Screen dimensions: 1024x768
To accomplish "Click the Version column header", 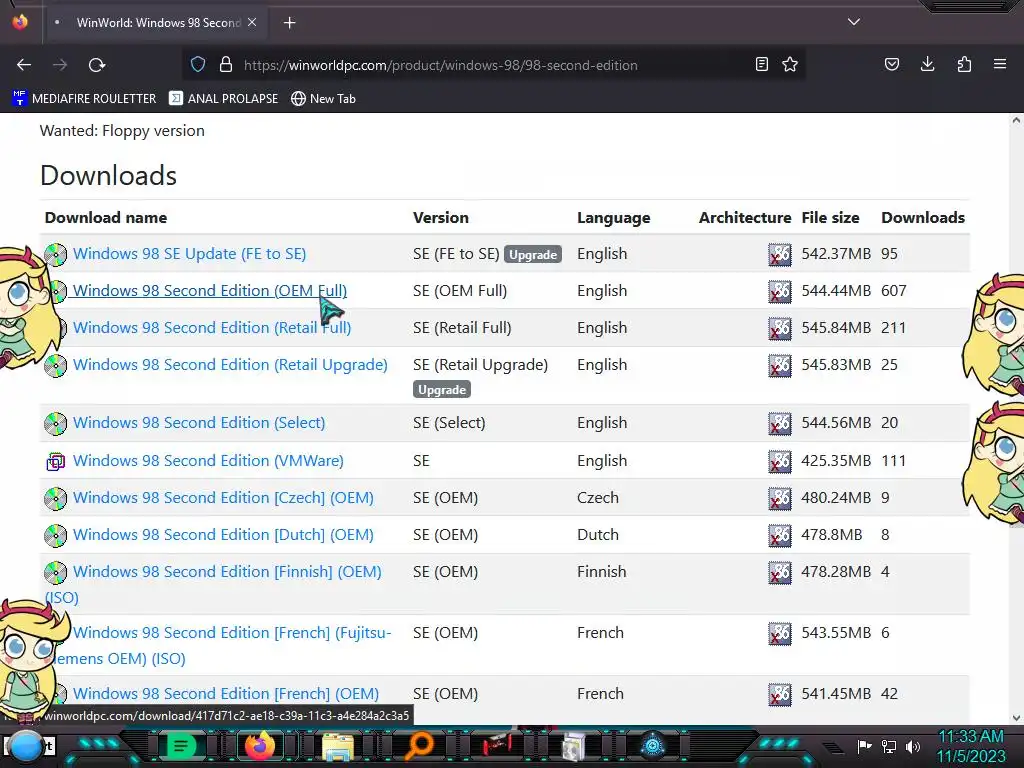I will click(441, 217).
